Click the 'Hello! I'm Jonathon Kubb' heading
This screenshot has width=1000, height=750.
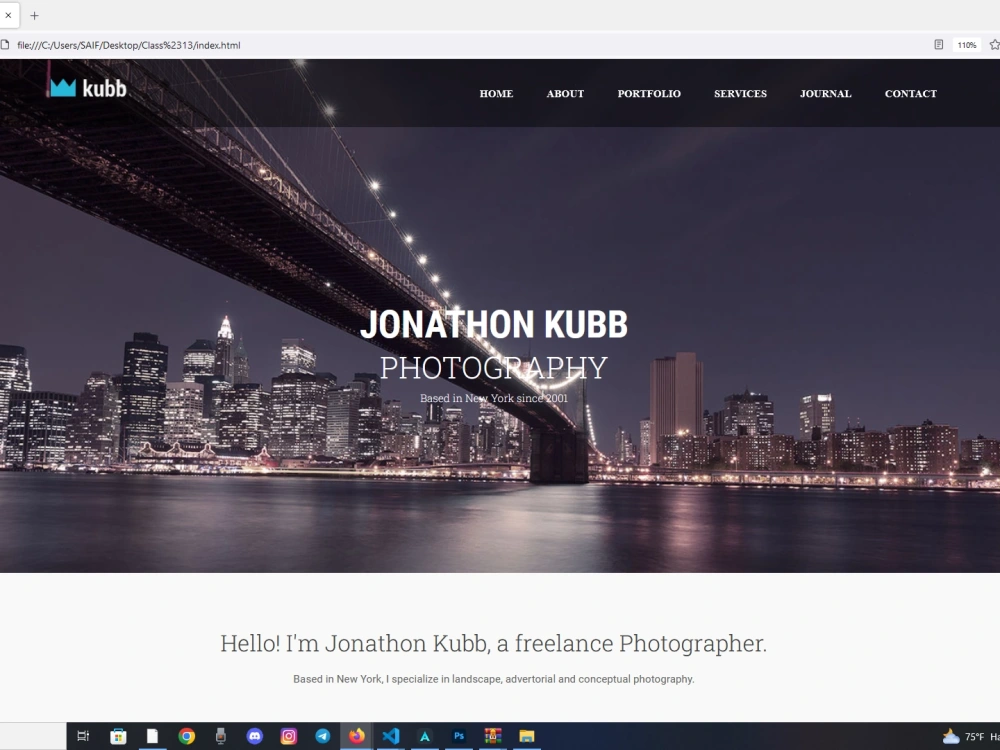tap(494, 643)
